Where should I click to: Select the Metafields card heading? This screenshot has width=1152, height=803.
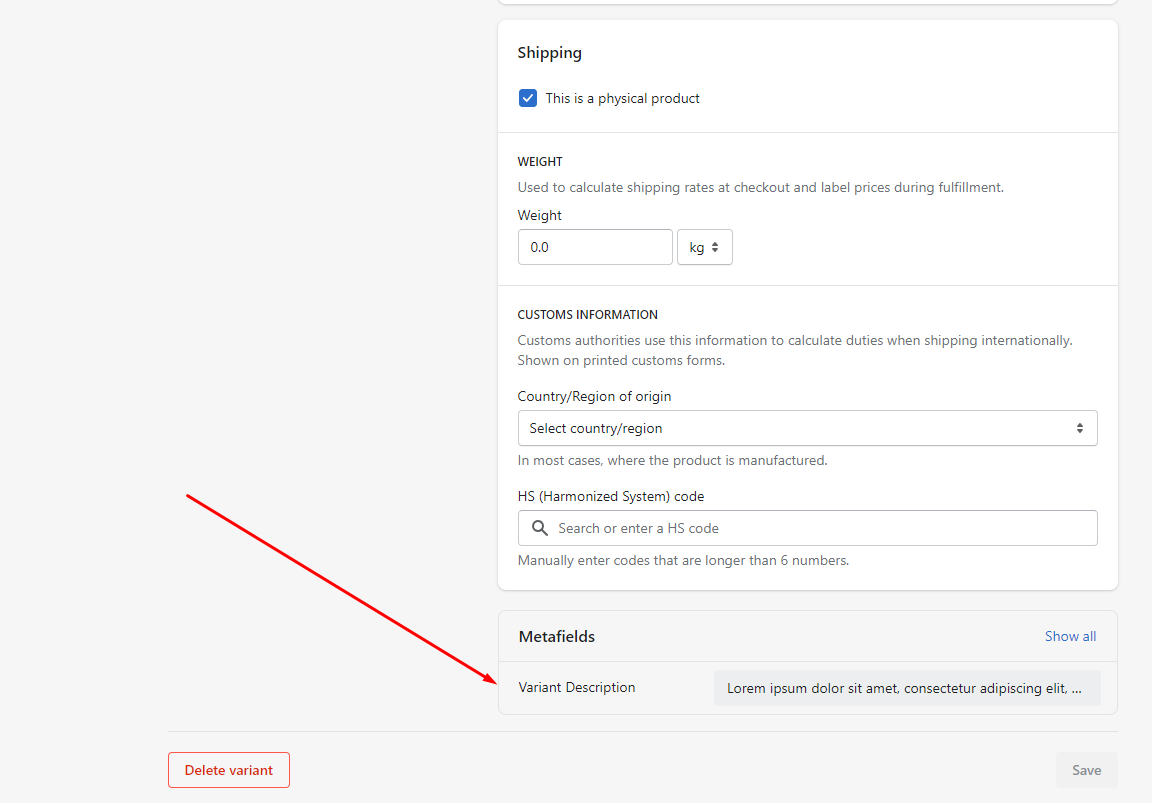(556, 636)
